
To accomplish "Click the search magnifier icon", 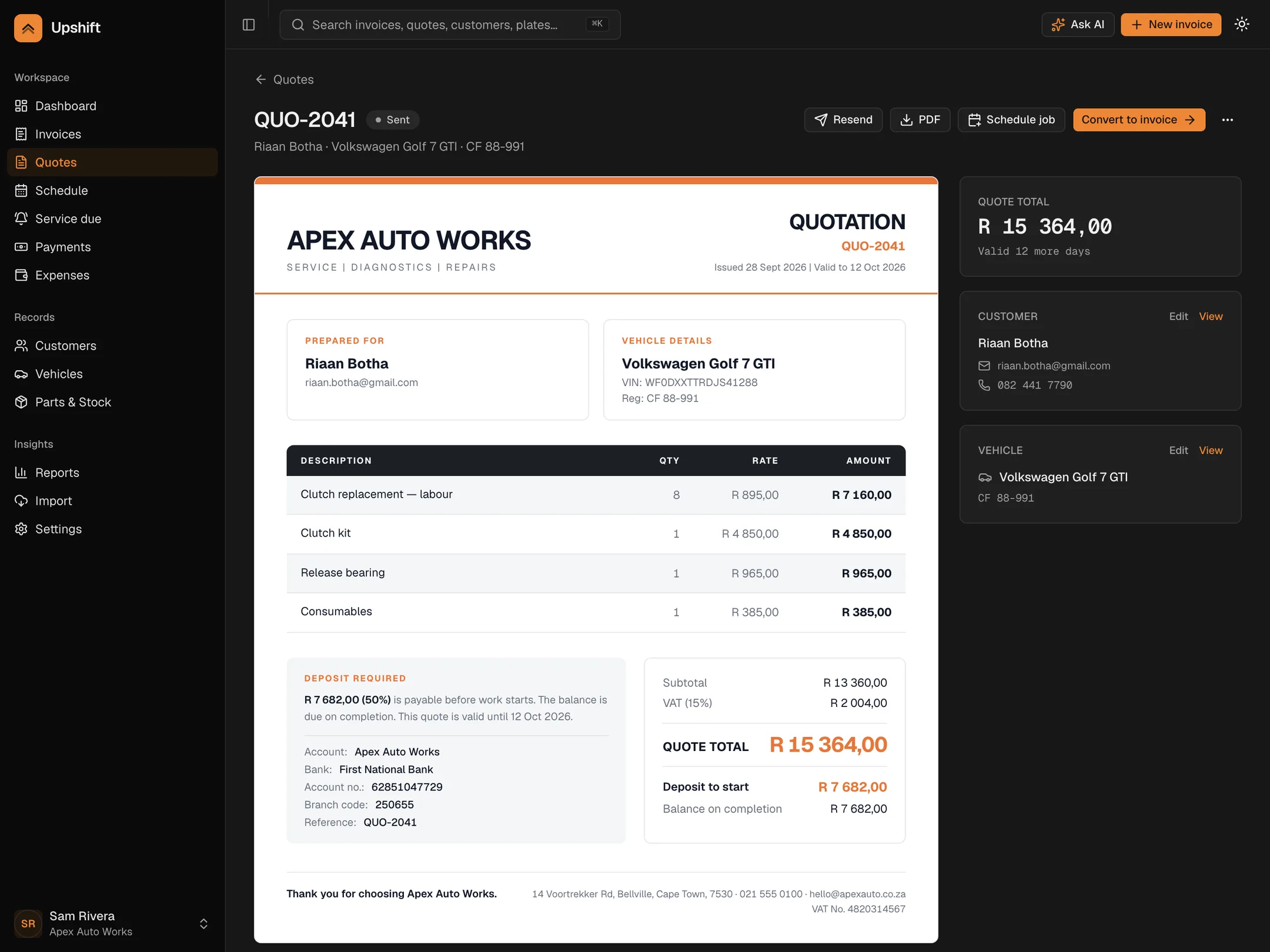I will point(298,25).
